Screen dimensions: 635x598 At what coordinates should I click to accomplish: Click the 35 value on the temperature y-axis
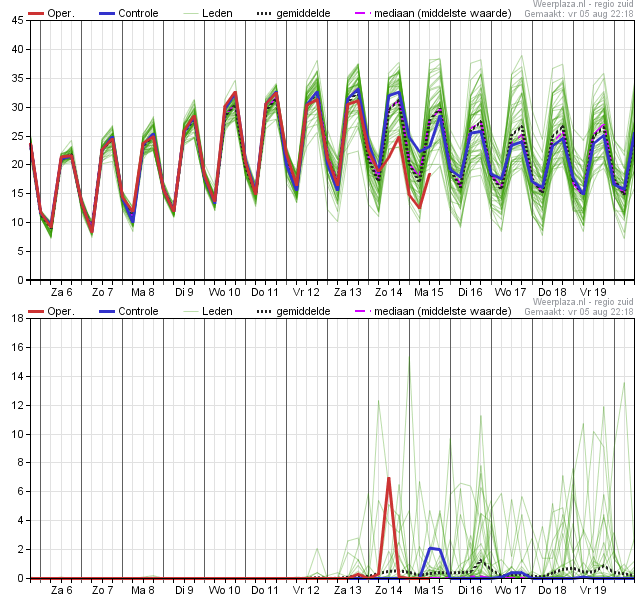pos(18,78)
